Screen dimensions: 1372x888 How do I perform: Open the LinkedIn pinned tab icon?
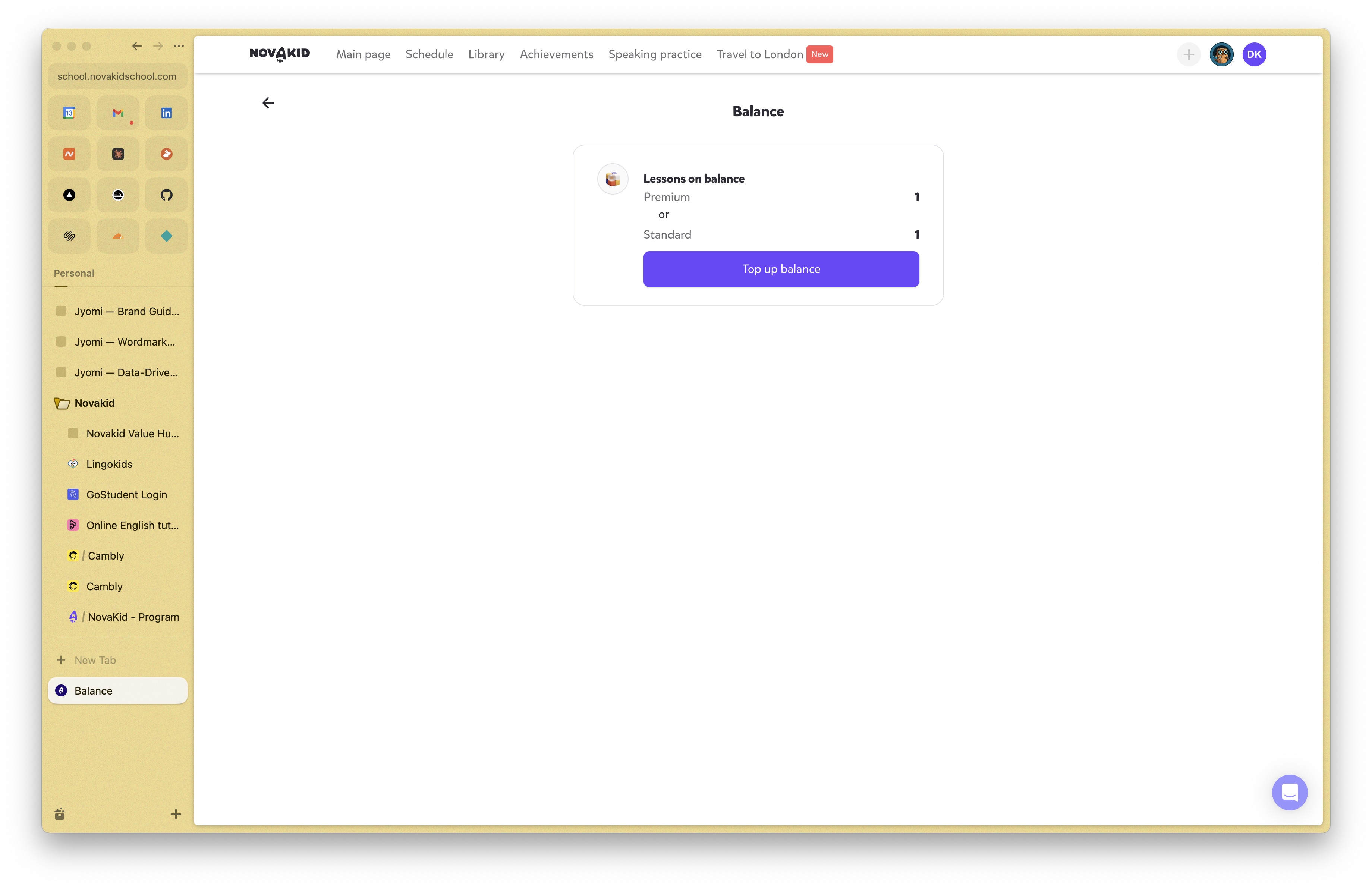(166, 113)
